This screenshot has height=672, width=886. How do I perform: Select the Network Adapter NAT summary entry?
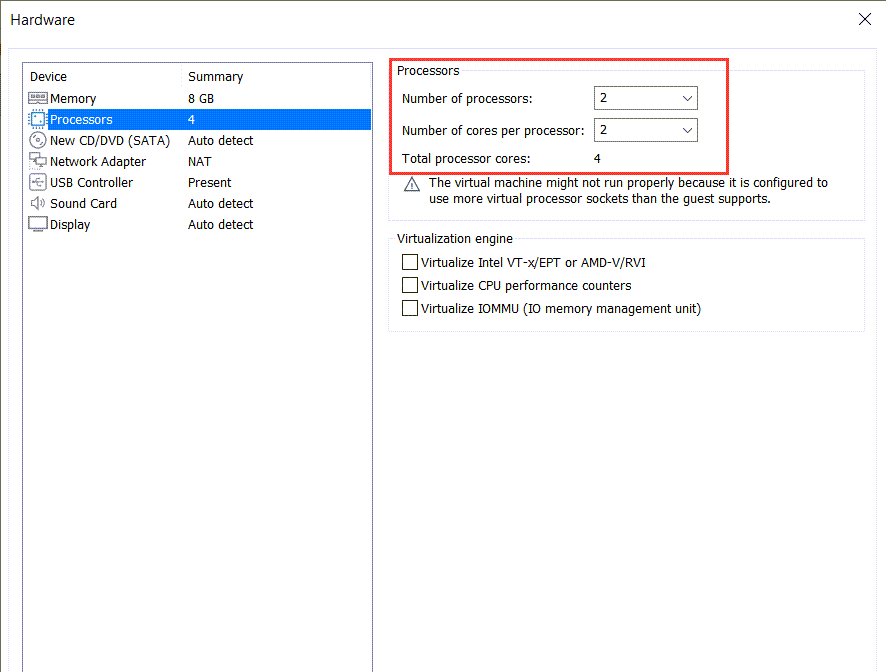tap(200, 162)
